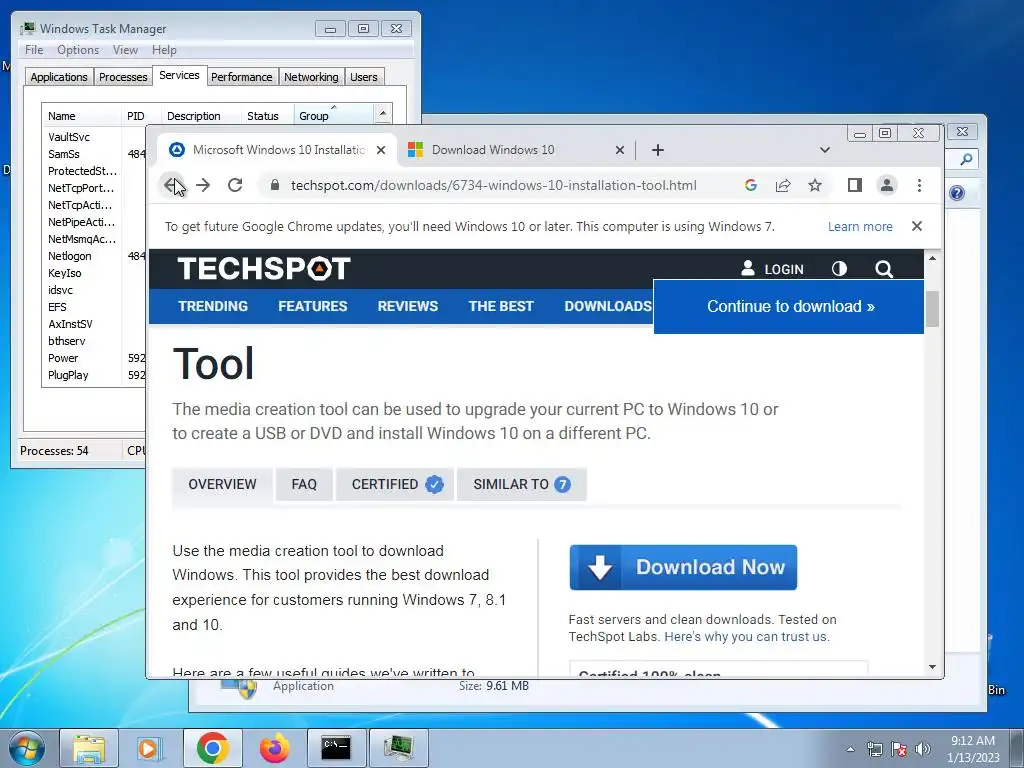
Task: Click the TechSpot logo
Action: point(264,268)
